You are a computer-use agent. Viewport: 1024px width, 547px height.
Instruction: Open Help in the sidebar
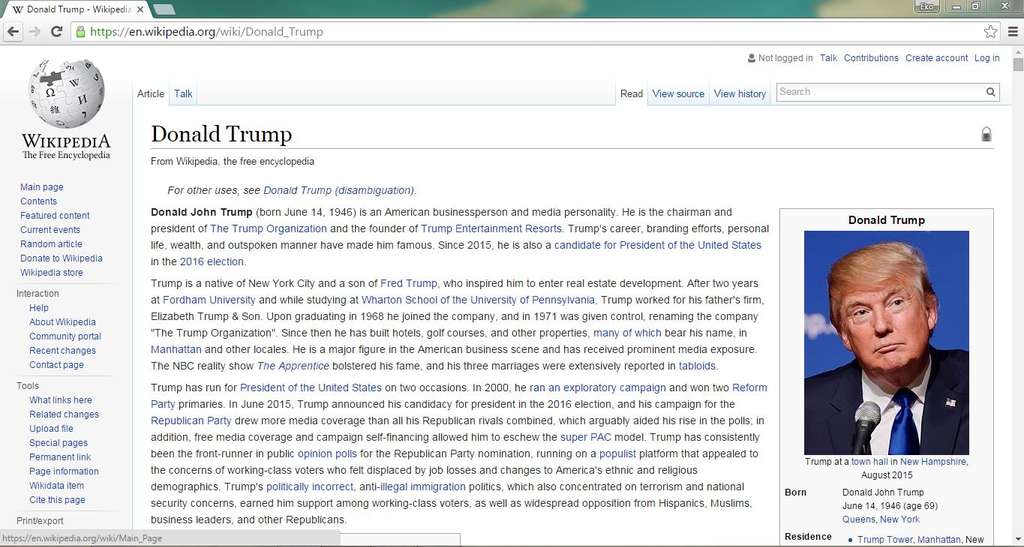point(39,308)
